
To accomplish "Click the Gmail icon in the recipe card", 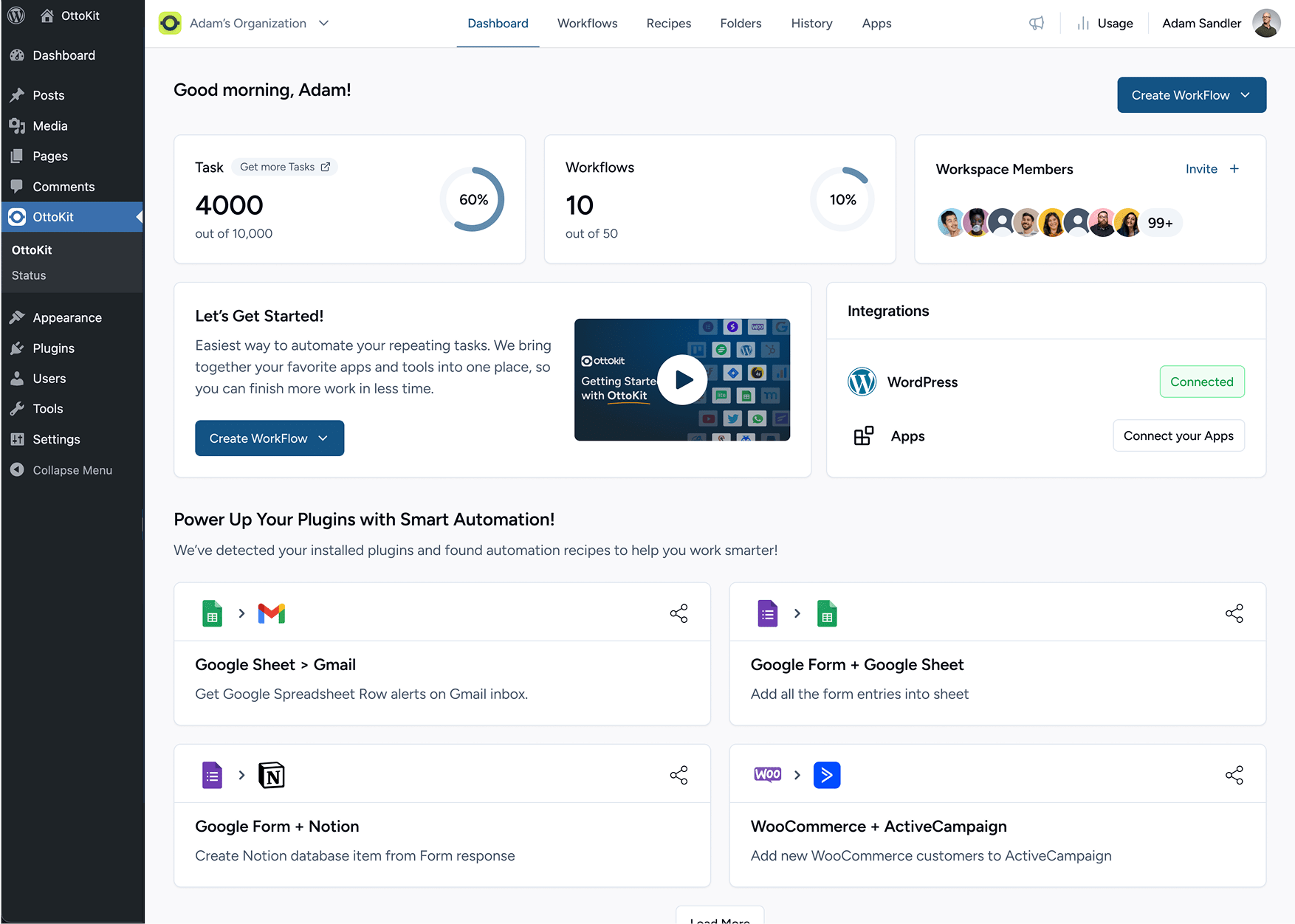I will (x=272, y=613).
